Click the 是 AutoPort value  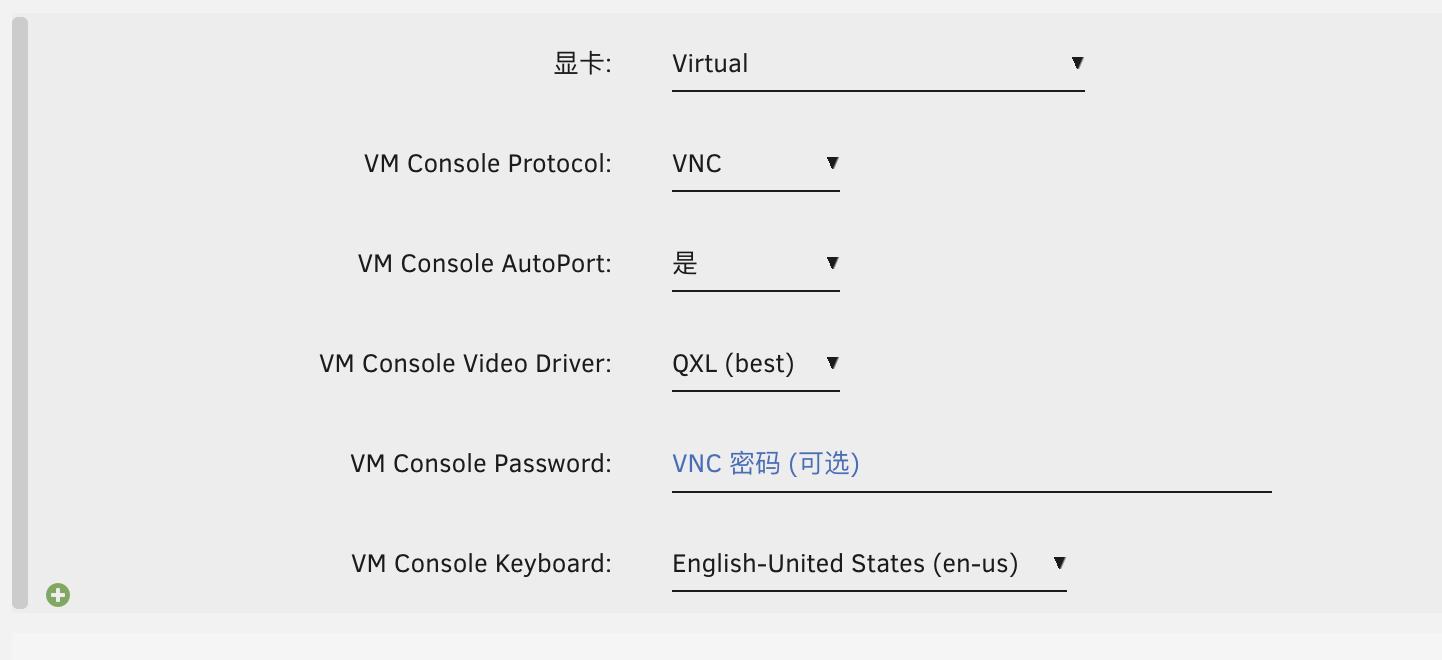[685, 263]
